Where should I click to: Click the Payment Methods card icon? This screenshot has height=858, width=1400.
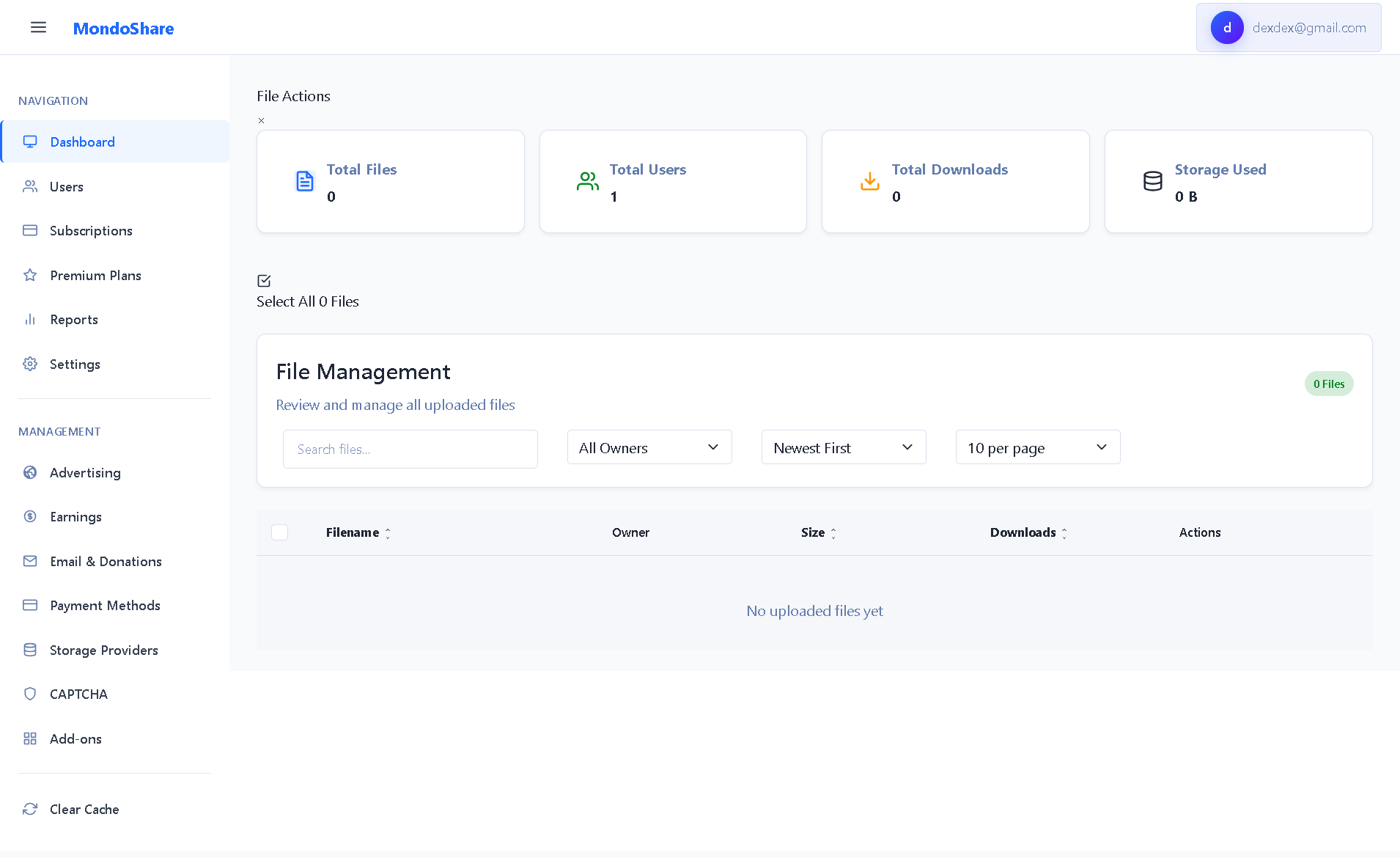30,605
